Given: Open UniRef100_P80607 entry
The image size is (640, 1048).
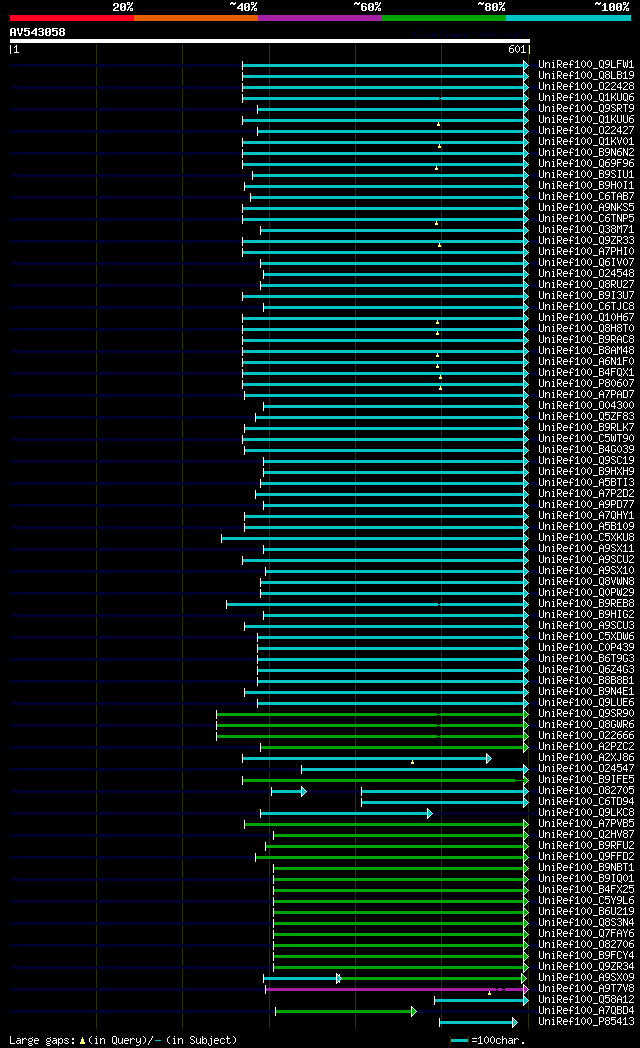Looking at the screenshot, I should (586, 384).
